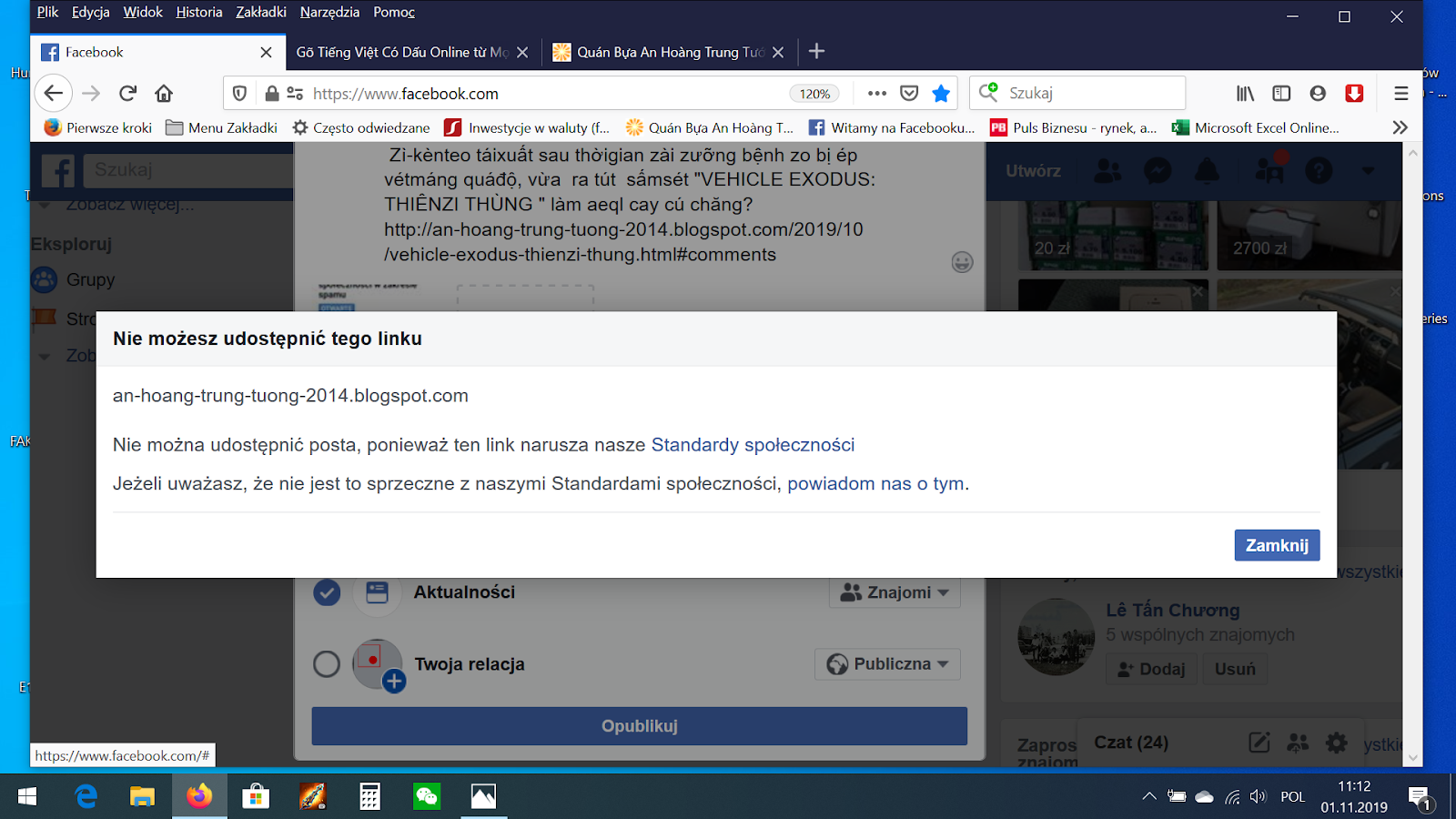The image size is (1456, 819).
Task: Save page to Pocket icon
Action: pos(909,93)
